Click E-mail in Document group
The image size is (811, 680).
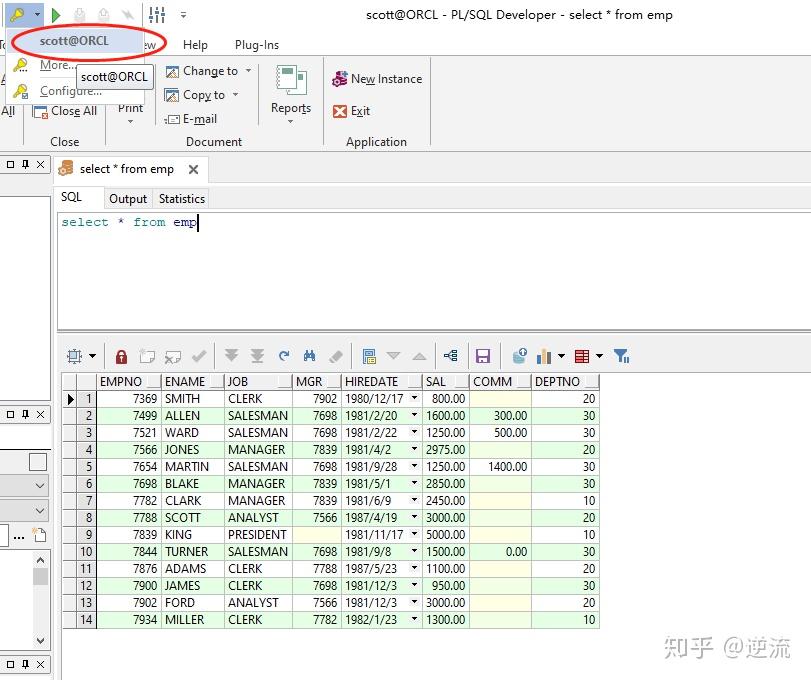(190, 119)
